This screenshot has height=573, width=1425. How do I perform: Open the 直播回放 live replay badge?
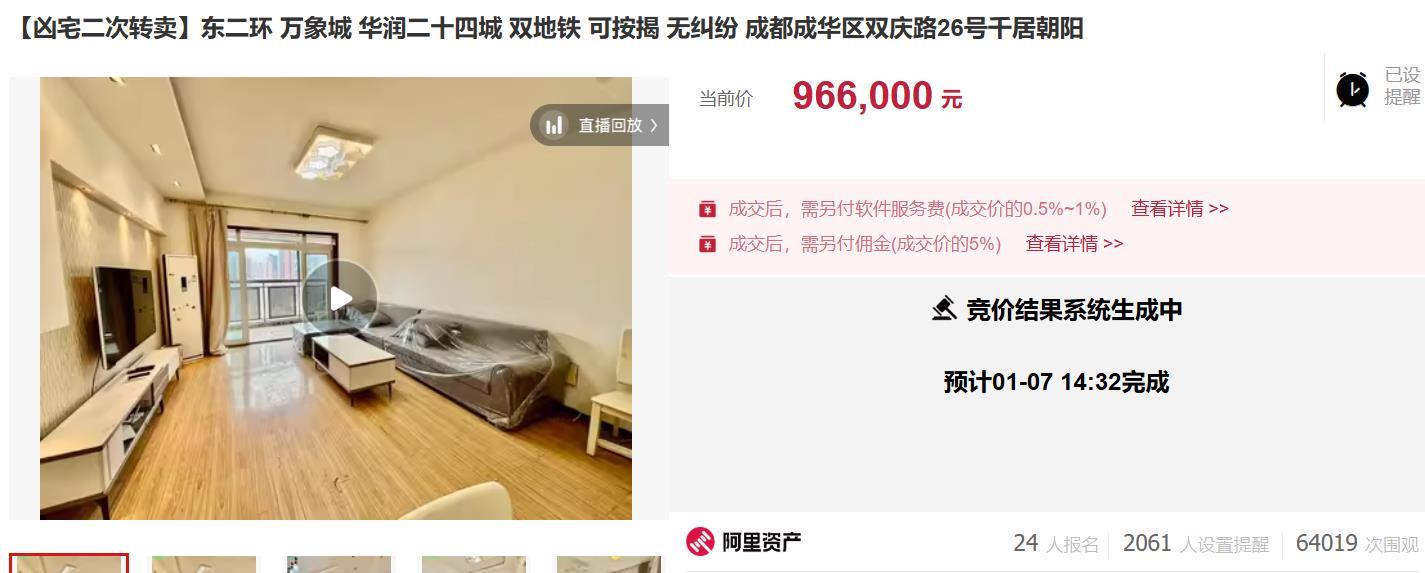600,125
